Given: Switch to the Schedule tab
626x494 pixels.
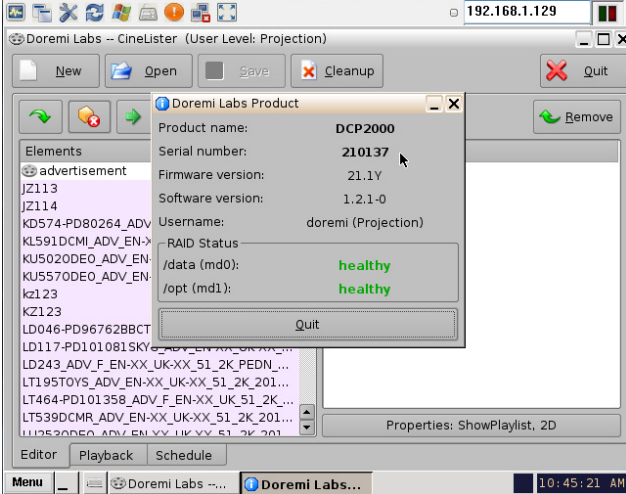Looking at the screenshot, I should 184,456.
